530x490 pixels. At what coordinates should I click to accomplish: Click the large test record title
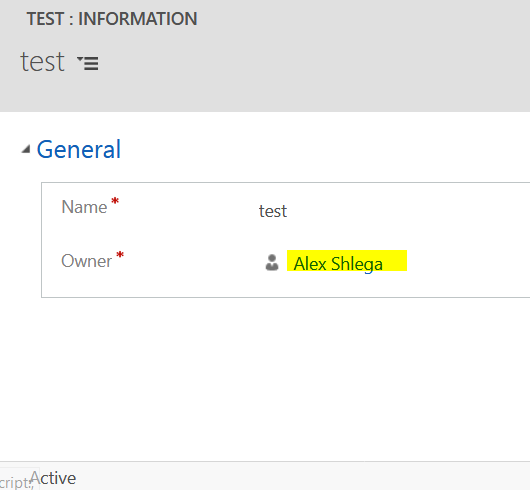click(42, 62)
